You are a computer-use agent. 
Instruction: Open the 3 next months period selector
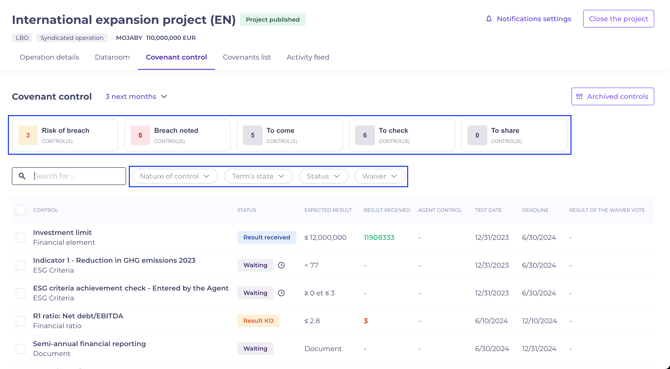click(136, 97)
